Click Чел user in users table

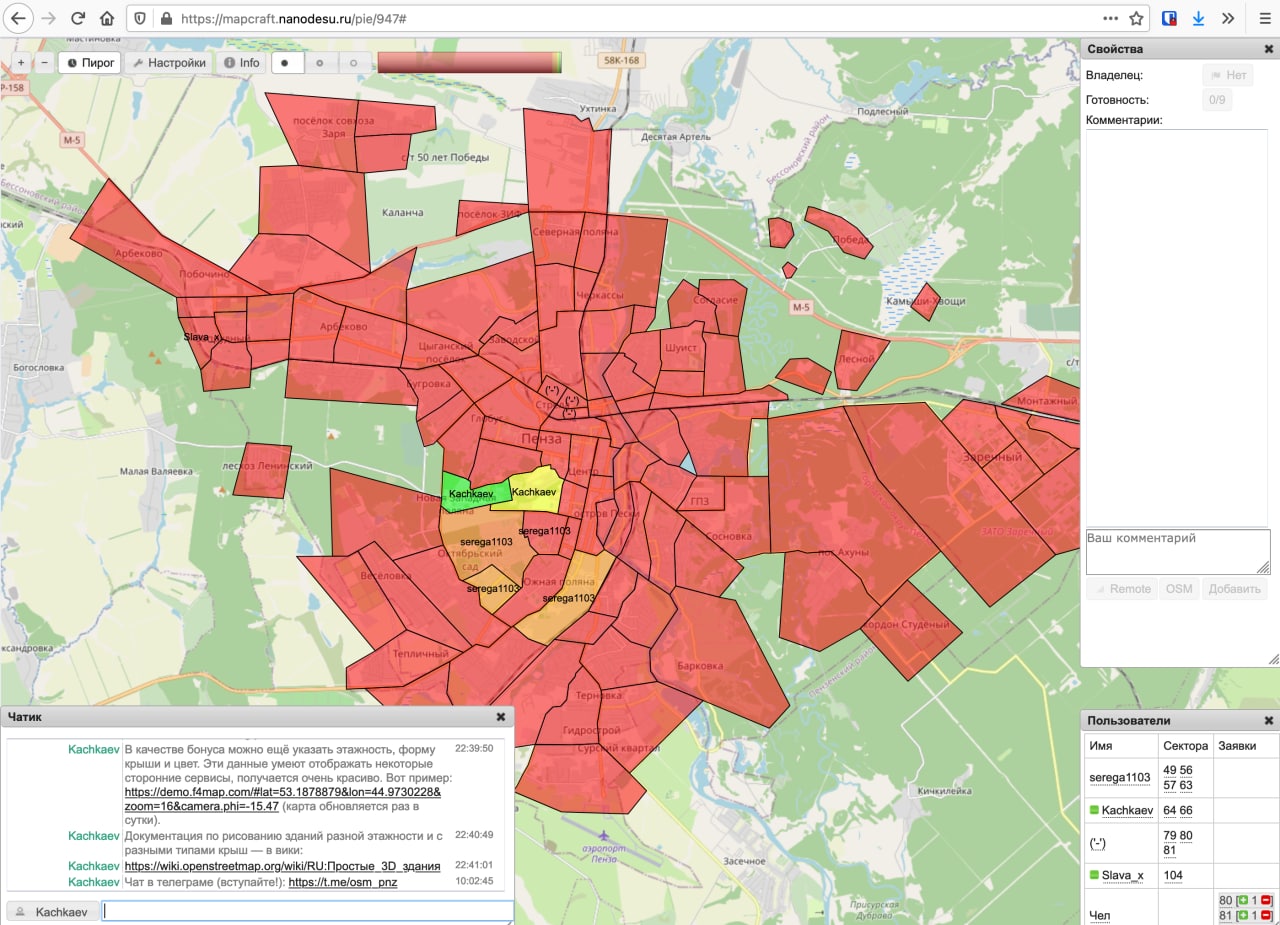click(1099, 915)
